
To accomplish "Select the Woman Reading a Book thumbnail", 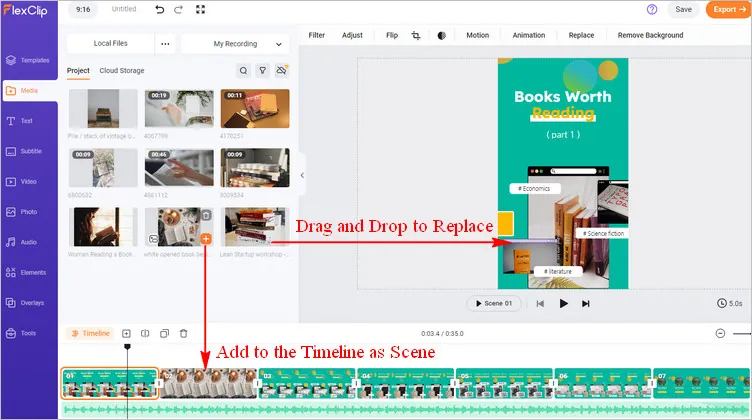I will (103, 227).
